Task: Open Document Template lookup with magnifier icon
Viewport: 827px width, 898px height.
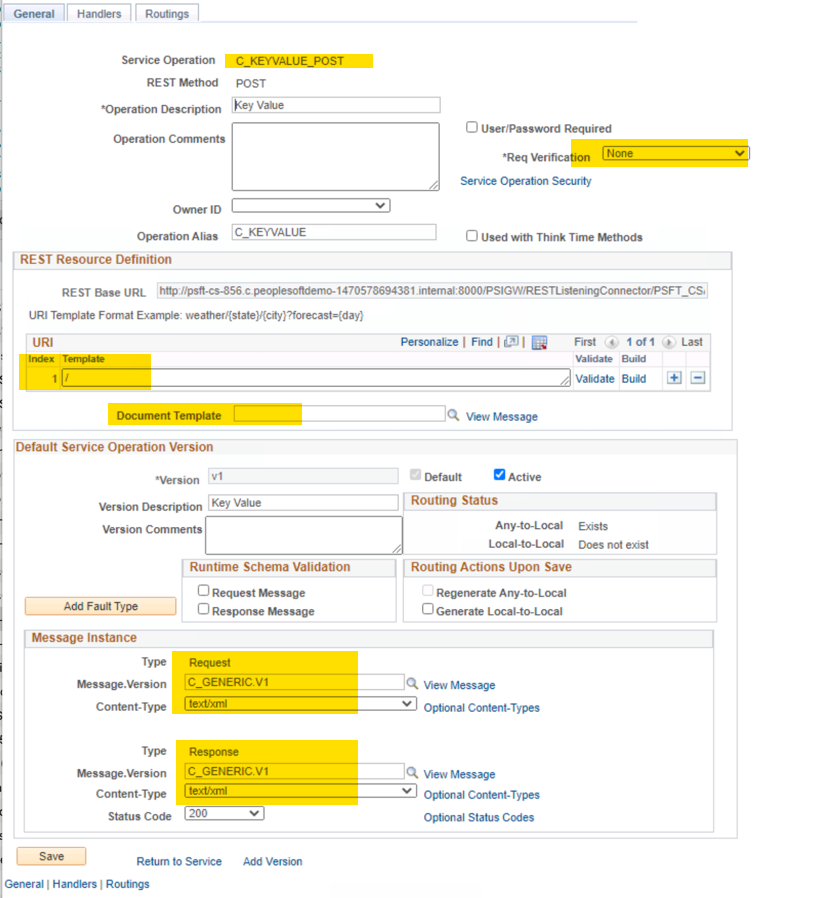Action: pos(452,413)
